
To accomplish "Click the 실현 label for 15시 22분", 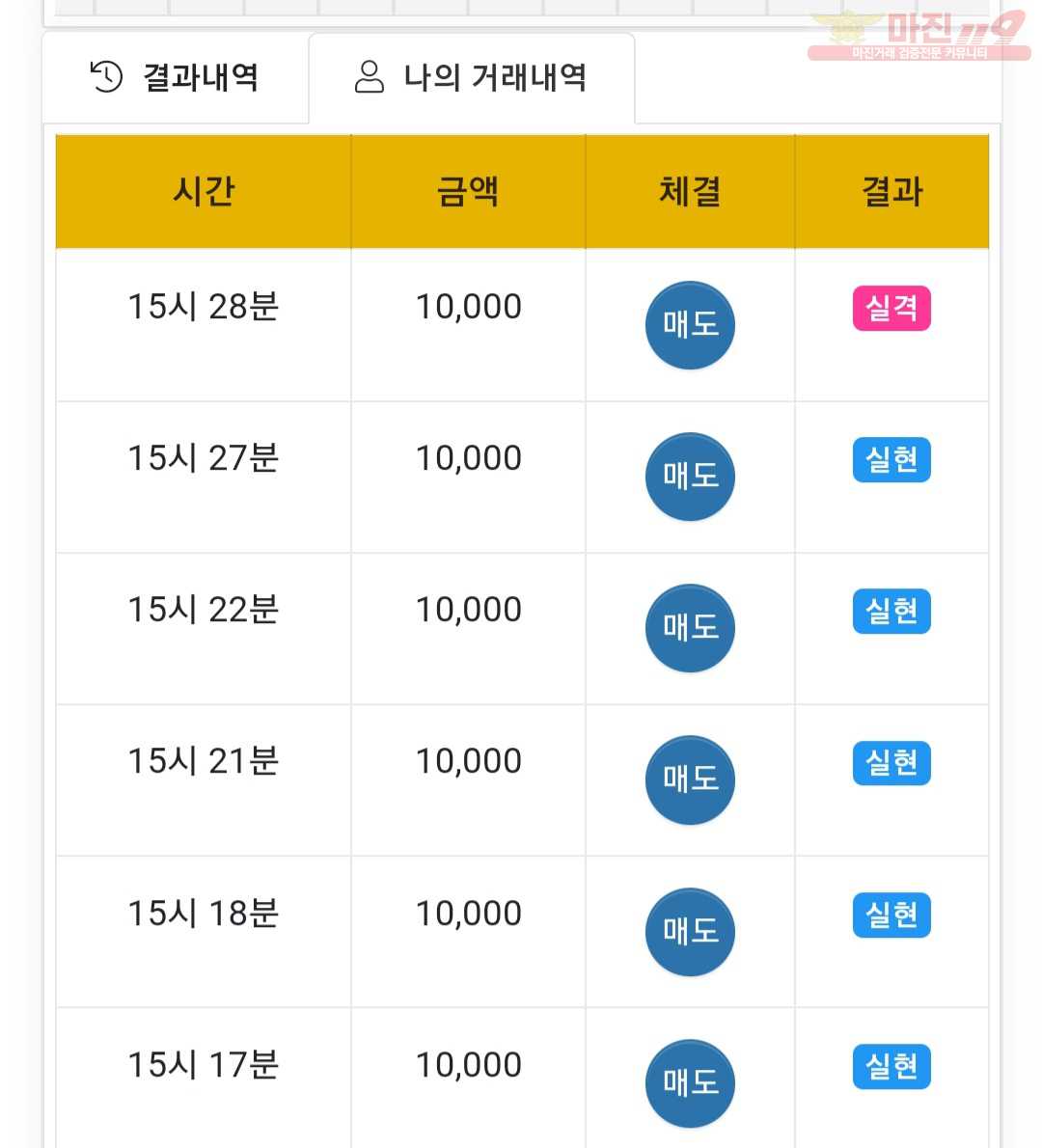I will pyautogui.click(x=891, y=612).
